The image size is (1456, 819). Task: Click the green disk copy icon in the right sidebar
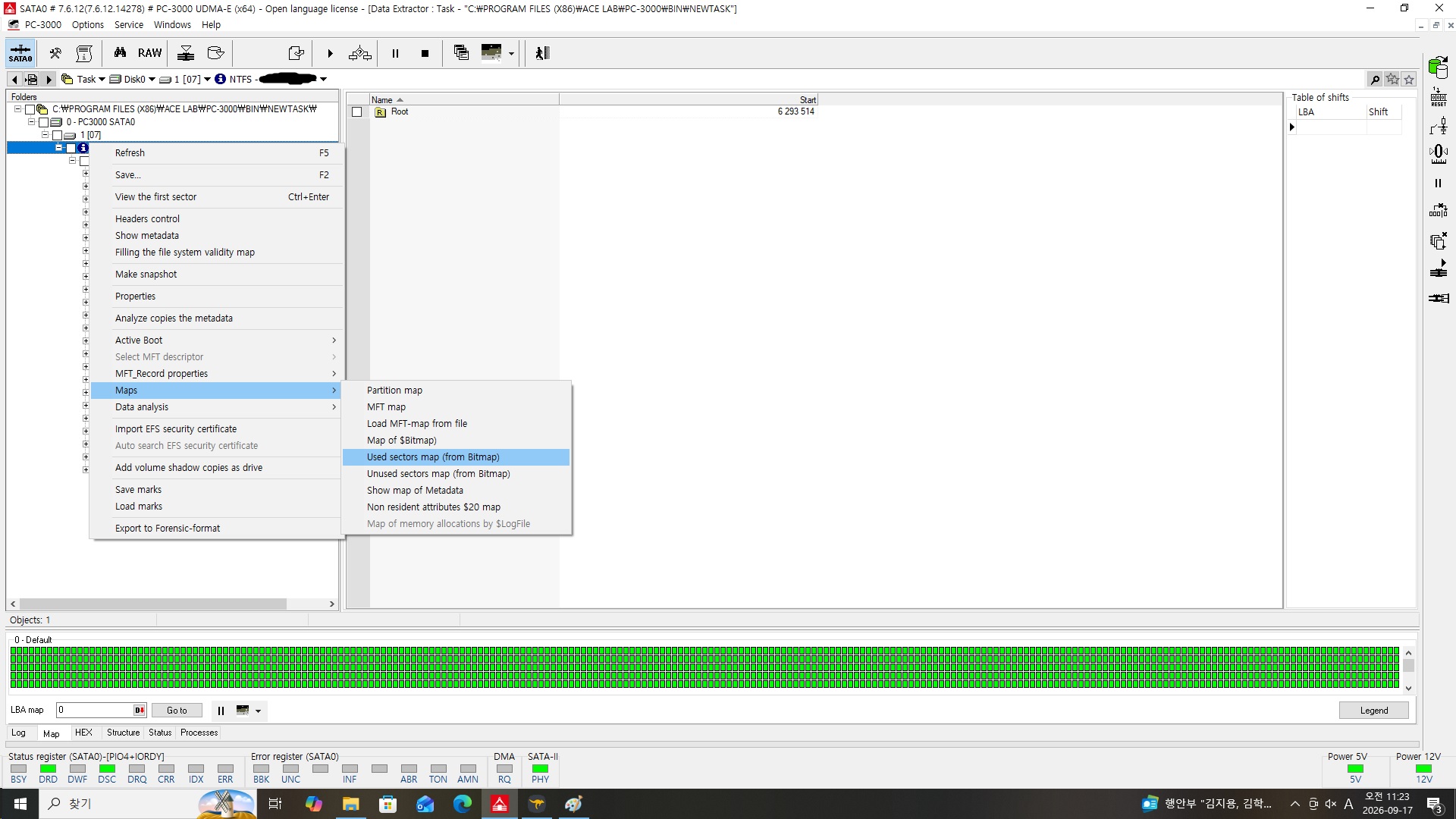pos(1439,67)
